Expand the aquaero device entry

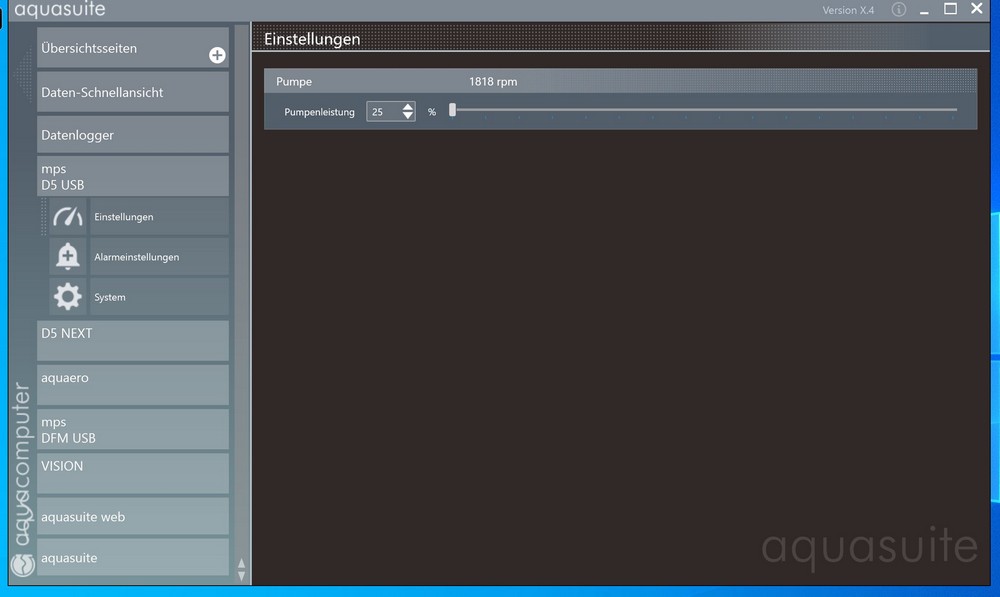point(133,385)
